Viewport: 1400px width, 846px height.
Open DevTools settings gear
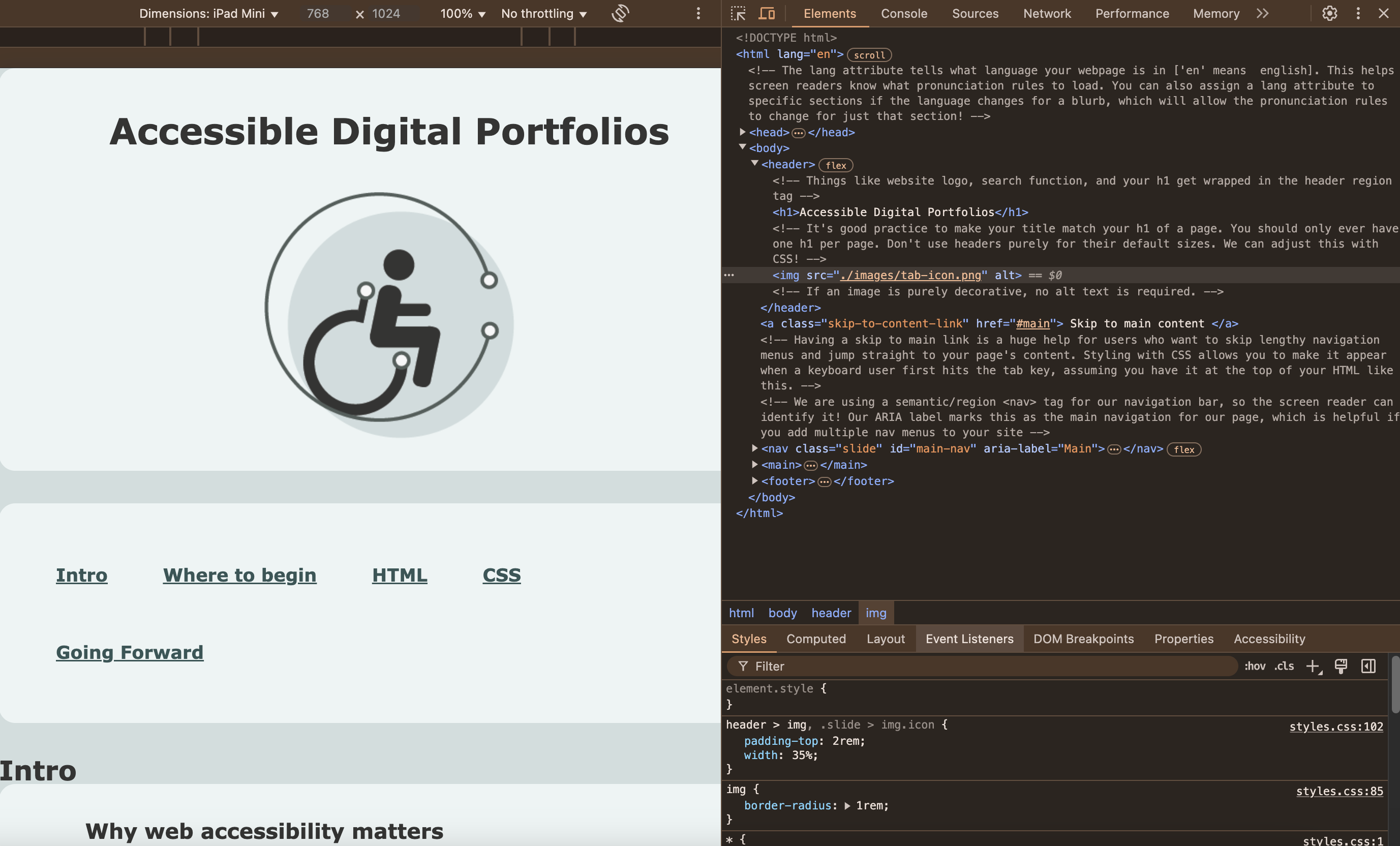(1329, 13)
